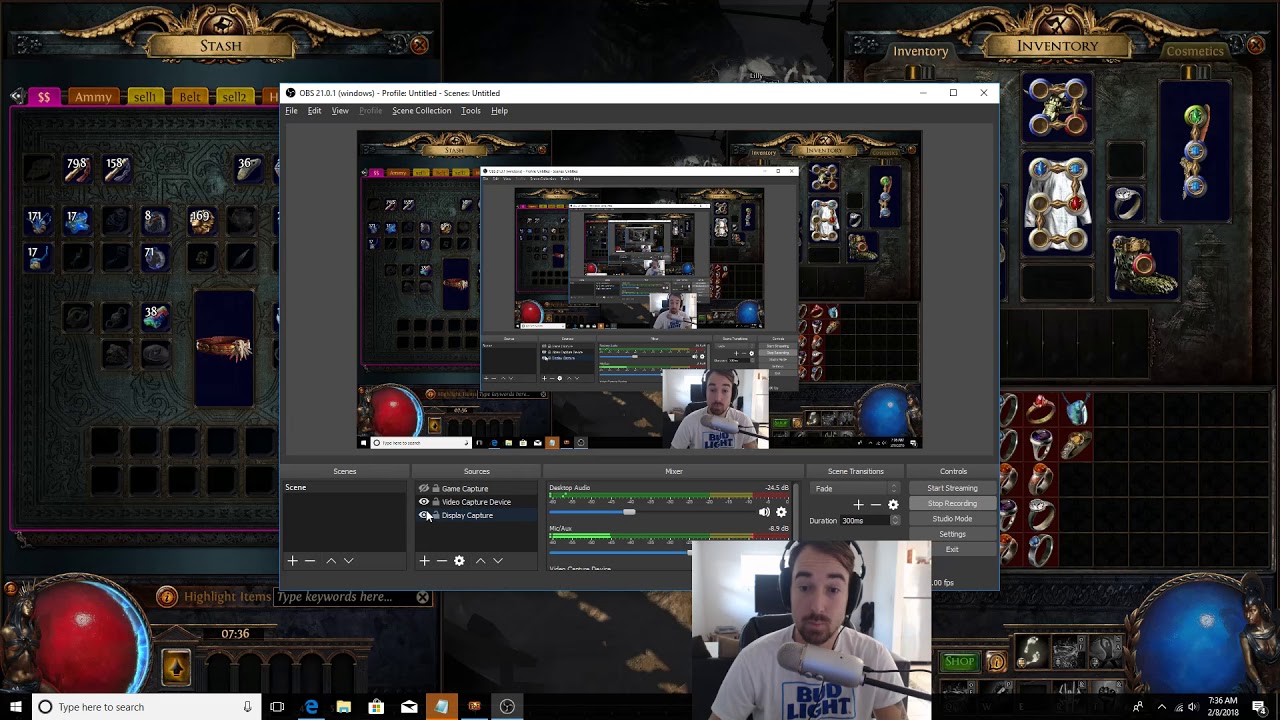Open OBS Settings button
The height and width of the screenshot is (720, 1280).
pos(952,534)
